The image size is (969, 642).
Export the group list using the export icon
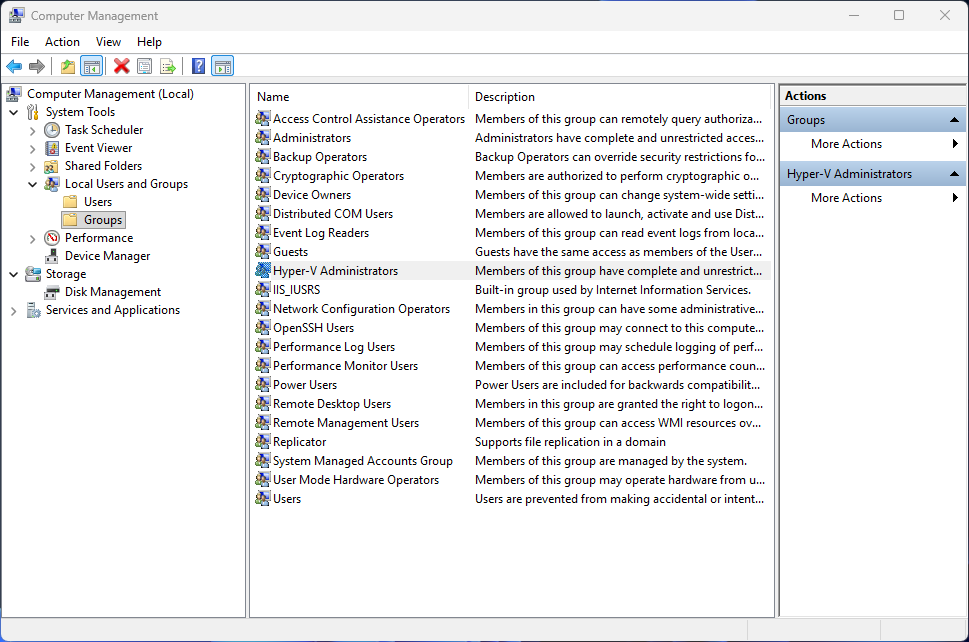[168, 66]
